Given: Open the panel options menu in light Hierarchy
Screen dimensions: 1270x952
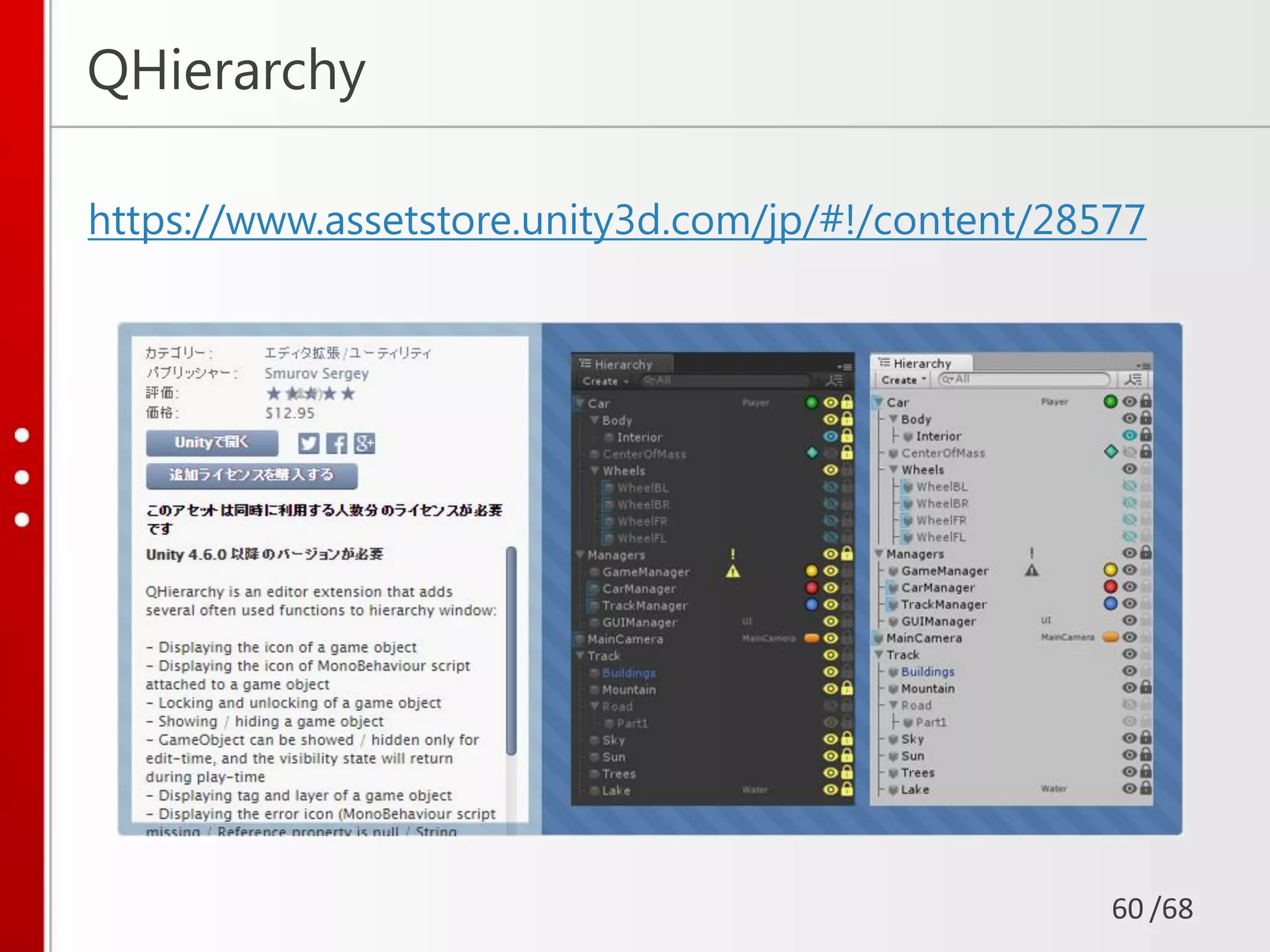Looking at the screenshot, I should coord(1142,365).
